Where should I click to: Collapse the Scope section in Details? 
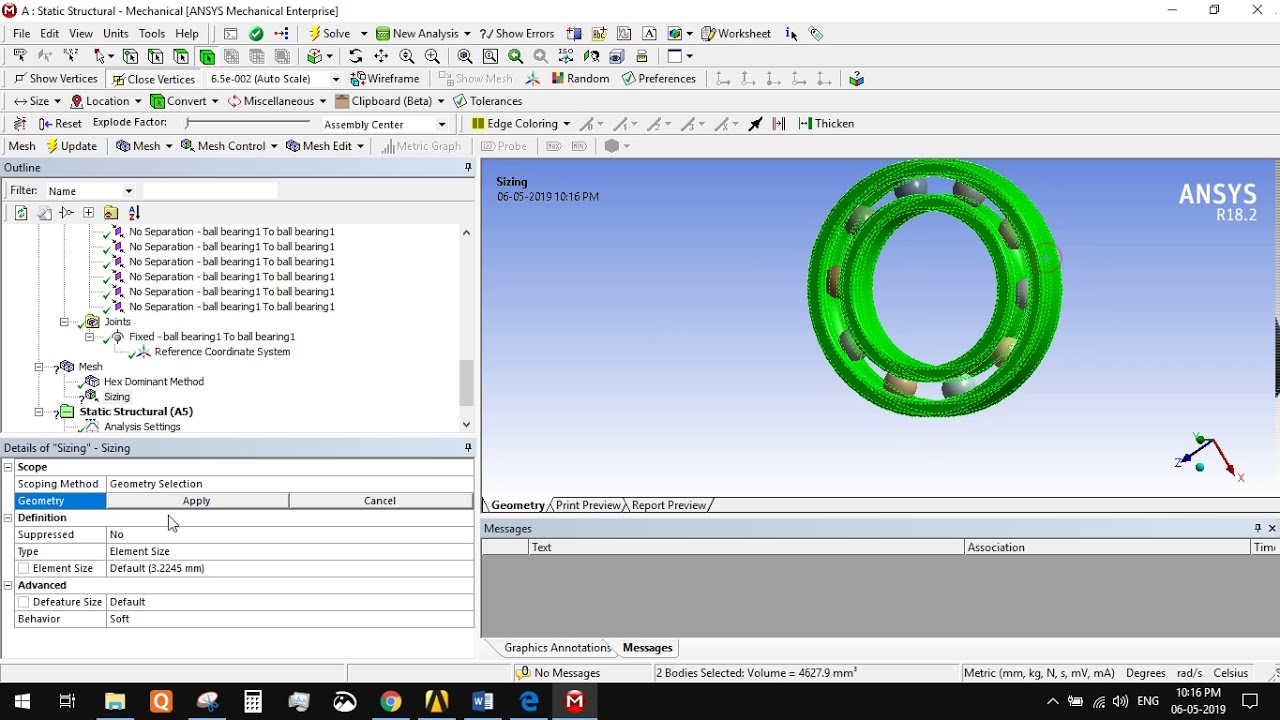[x=8, y=467]
